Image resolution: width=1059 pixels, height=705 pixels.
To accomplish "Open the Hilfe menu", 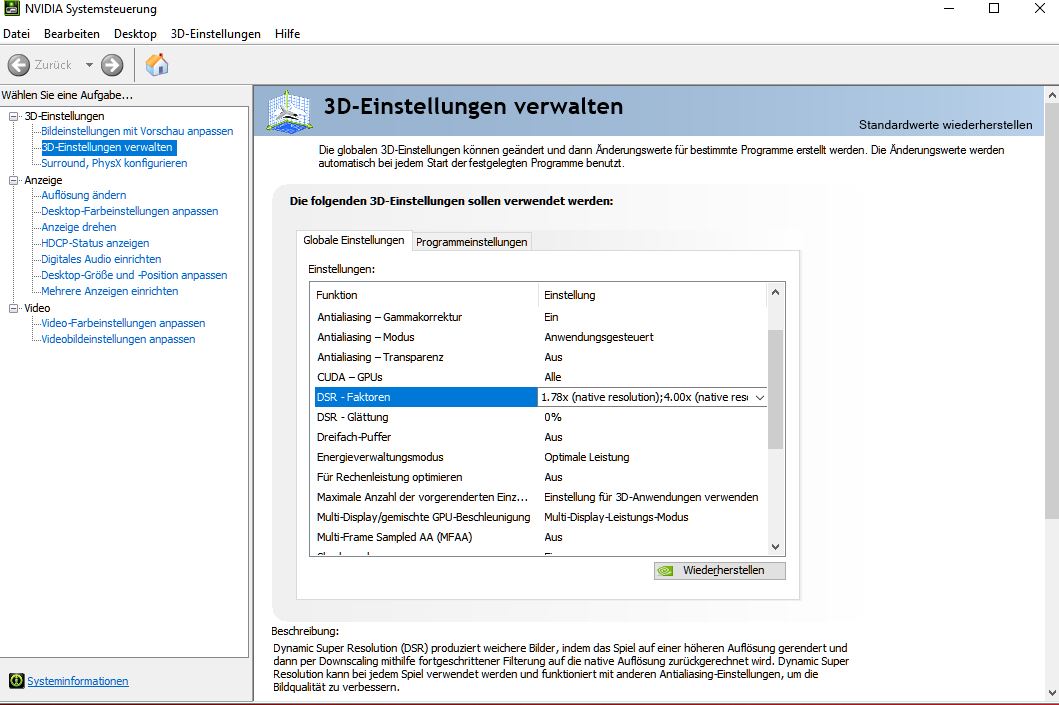I will [287, 34].
